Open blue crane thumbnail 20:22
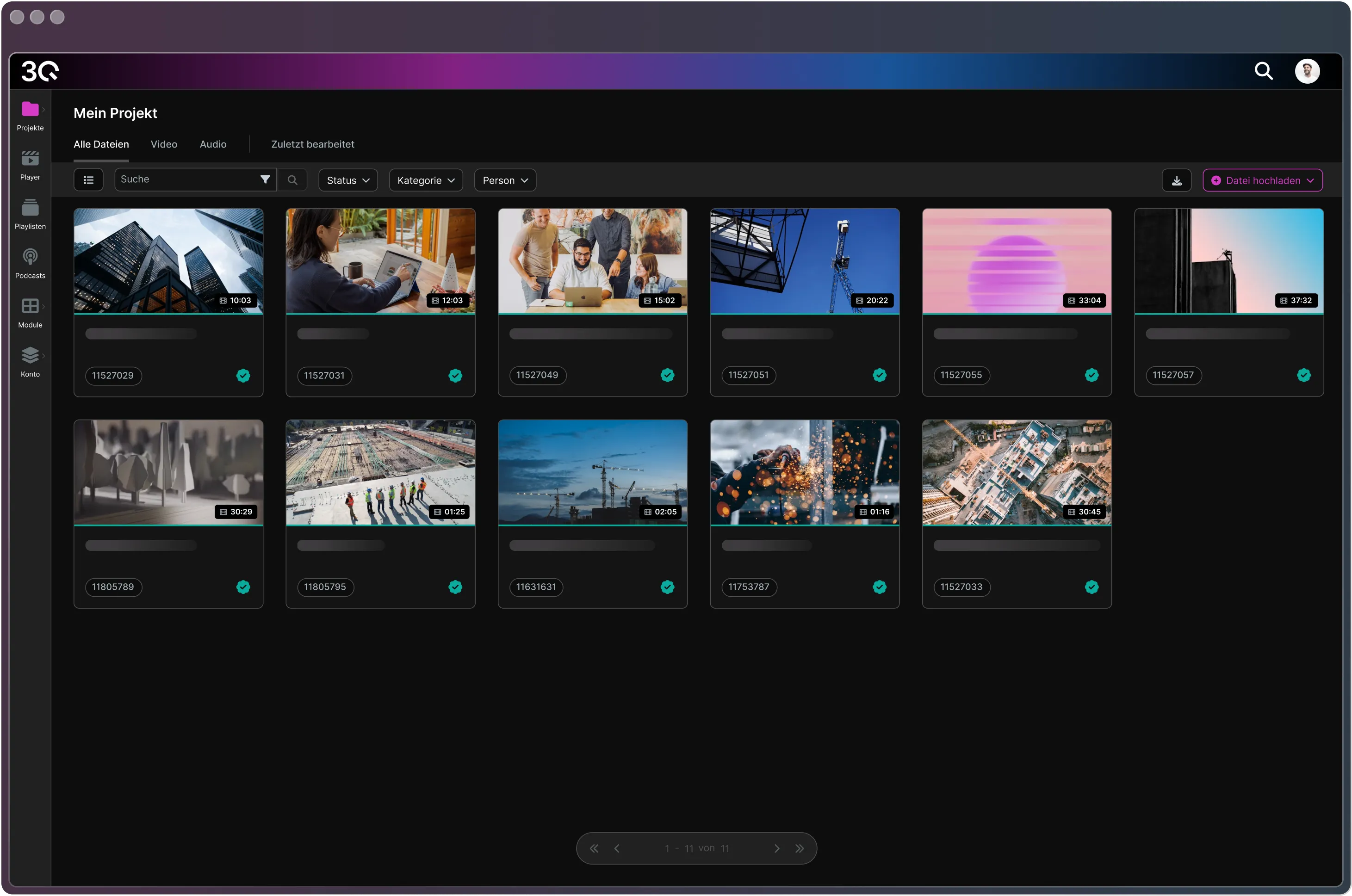Image resolution: width=1352 pixels, height=896 pixels. click(x=804, y=261)
